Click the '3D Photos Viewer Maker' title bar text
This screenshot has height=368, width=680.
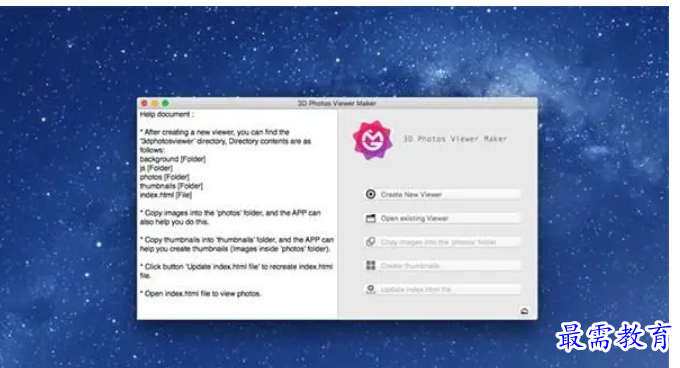pyautogui.click(x=337, y=103)
